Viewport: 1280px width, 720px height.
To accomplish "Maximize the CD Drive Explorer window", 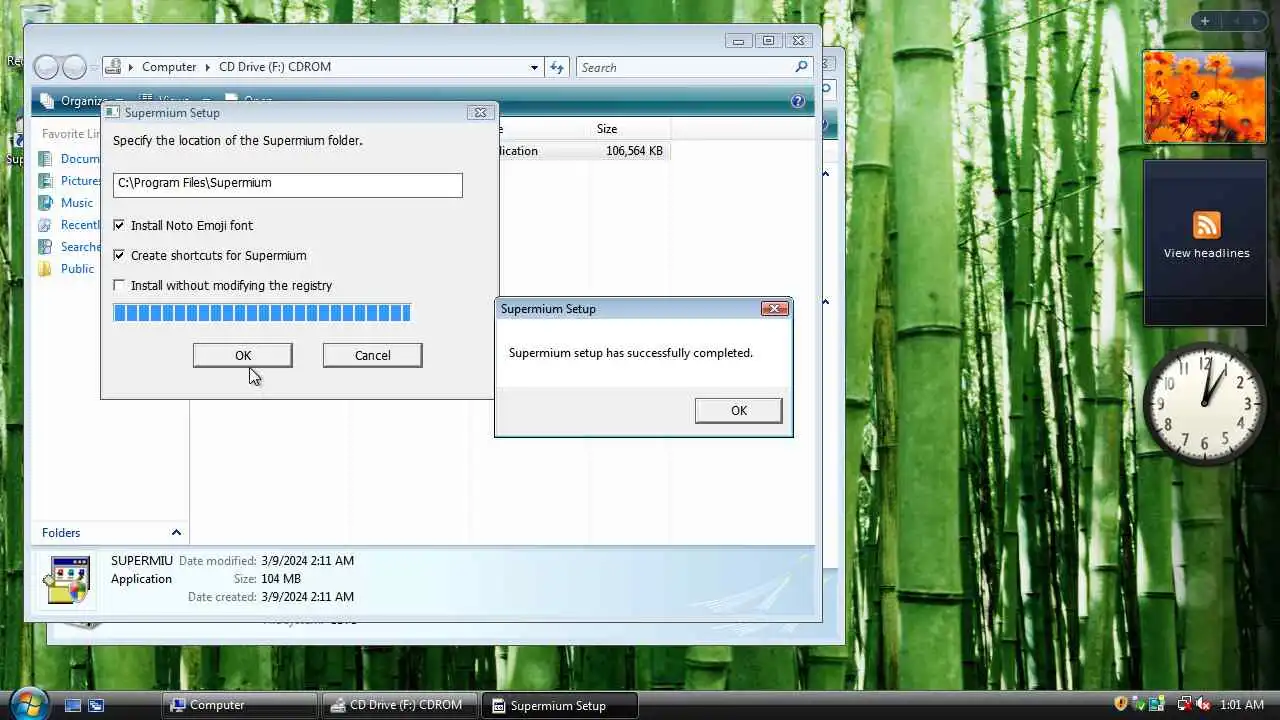I will pos(768,41).
